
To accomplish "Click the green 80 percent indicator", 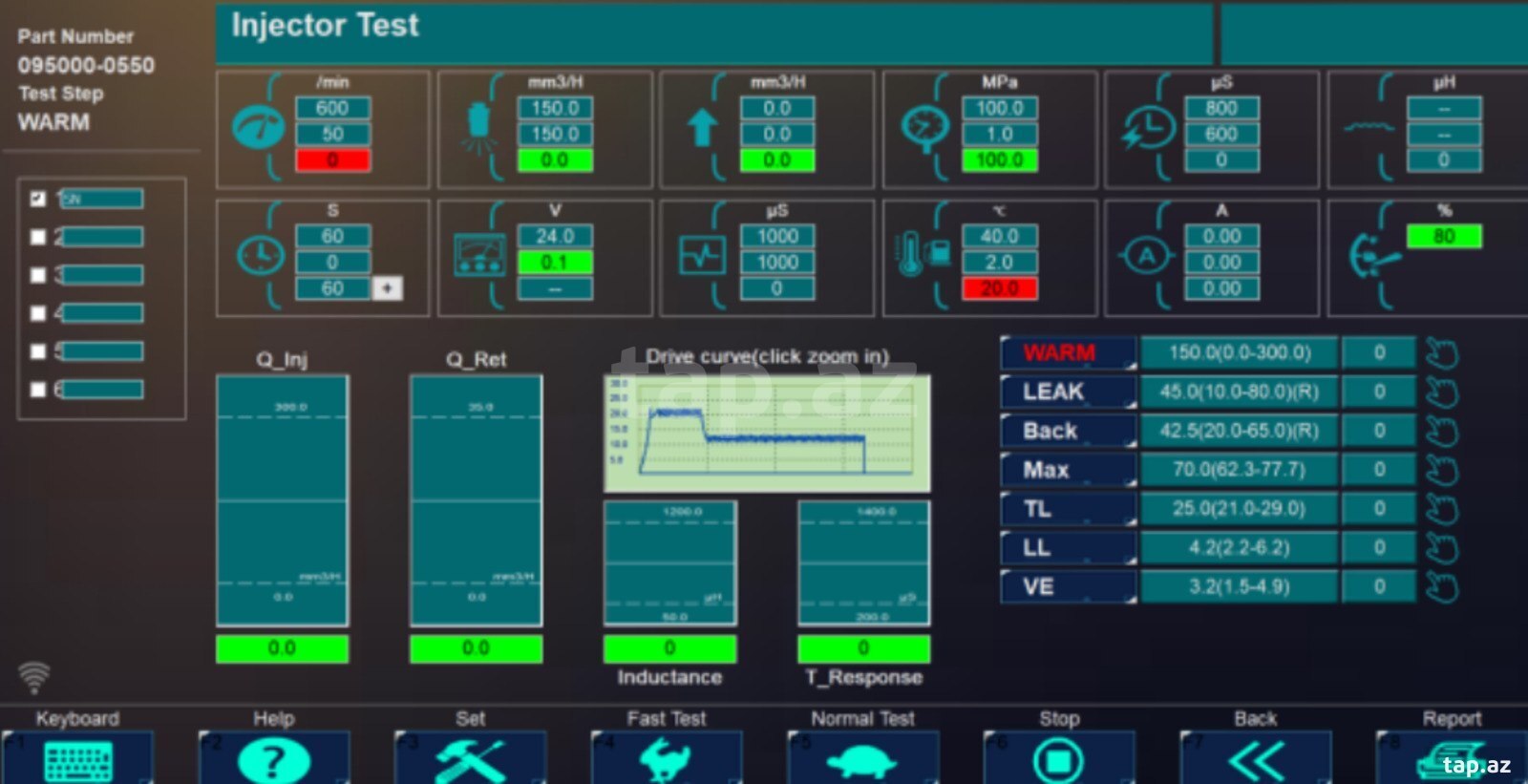I will pos(1444,236).
